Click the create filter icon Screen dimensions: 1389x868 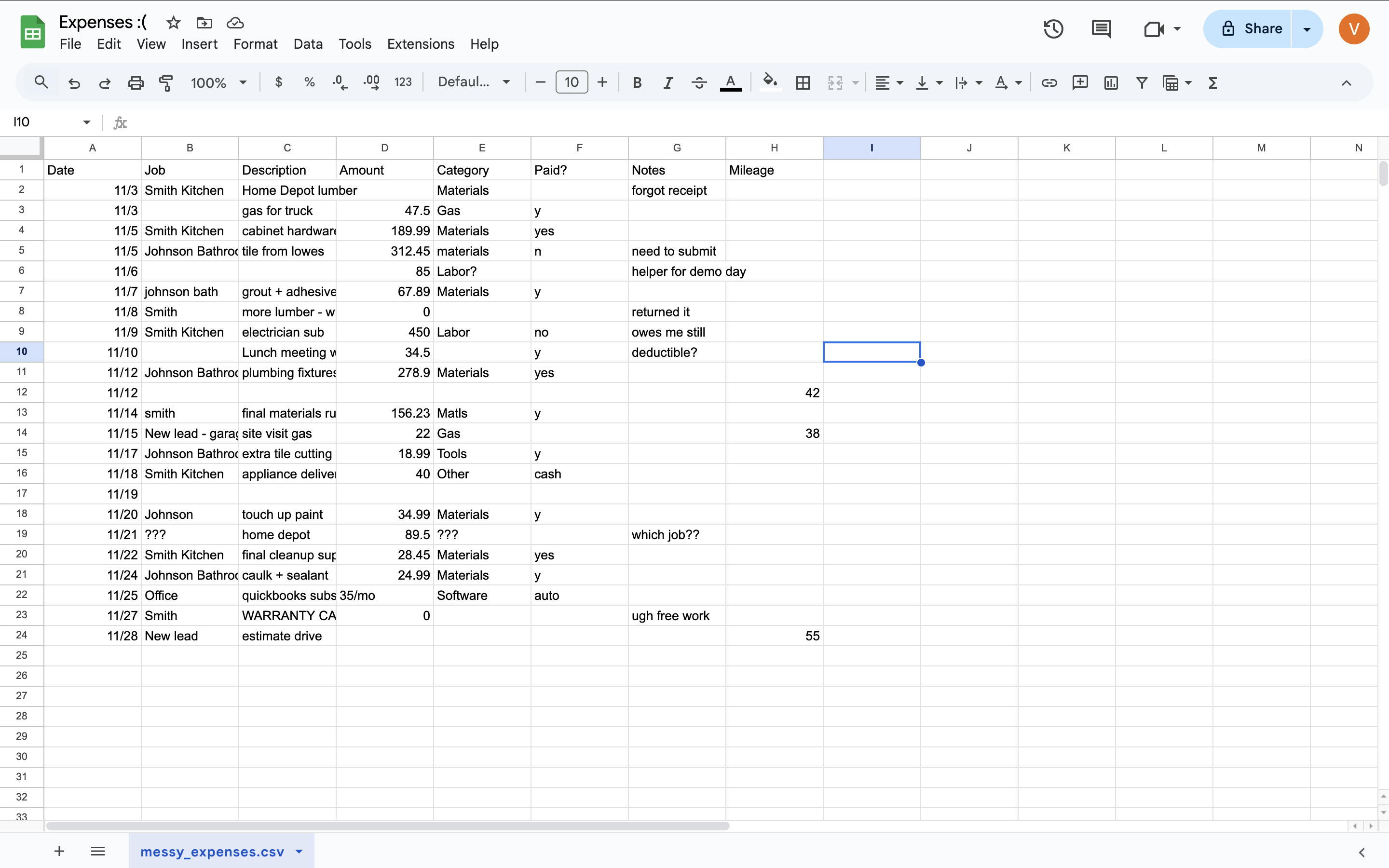coord(1142,82)
